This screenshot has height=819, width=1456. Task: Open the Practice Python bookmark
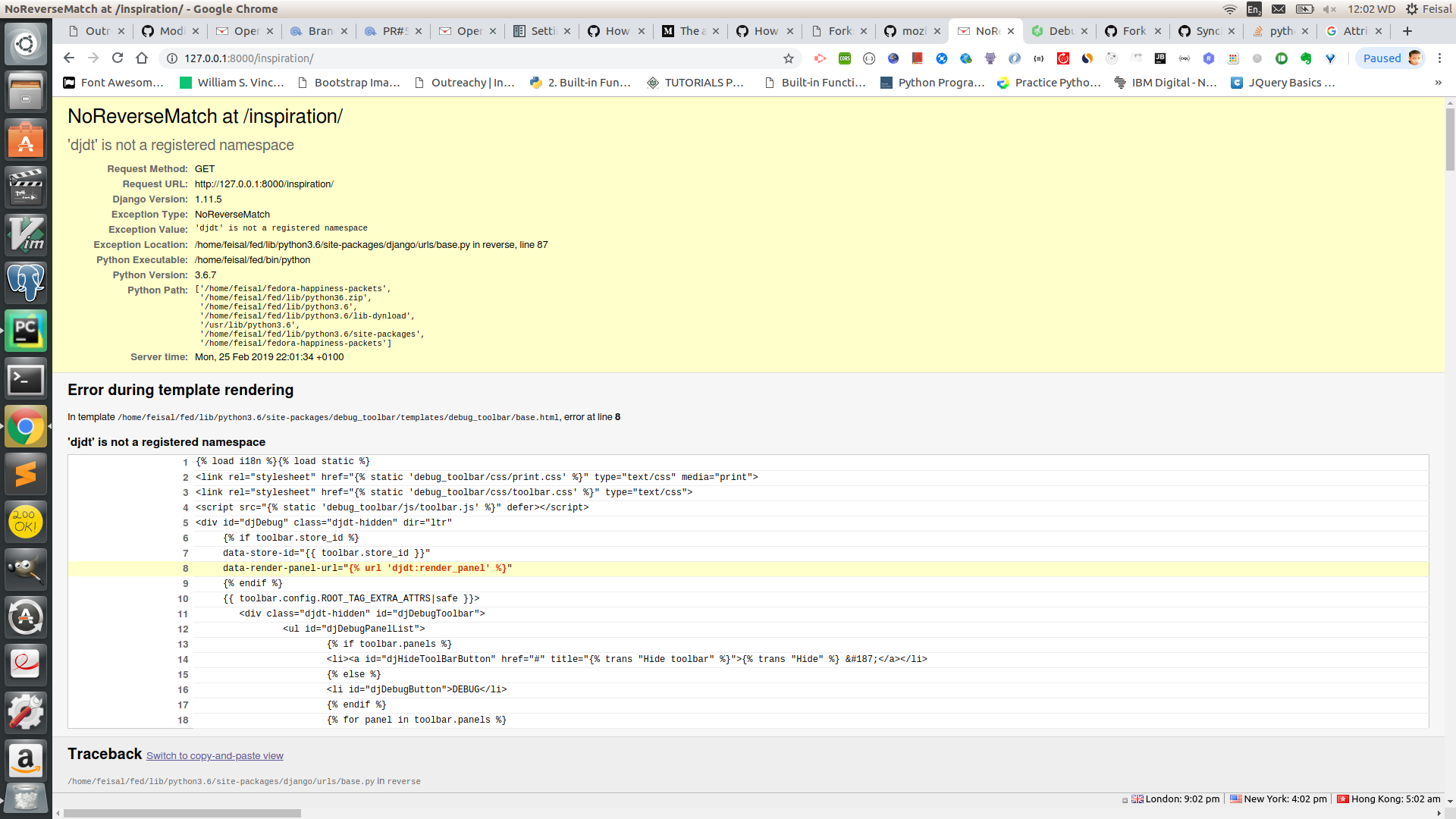[x=1049, y=83]
